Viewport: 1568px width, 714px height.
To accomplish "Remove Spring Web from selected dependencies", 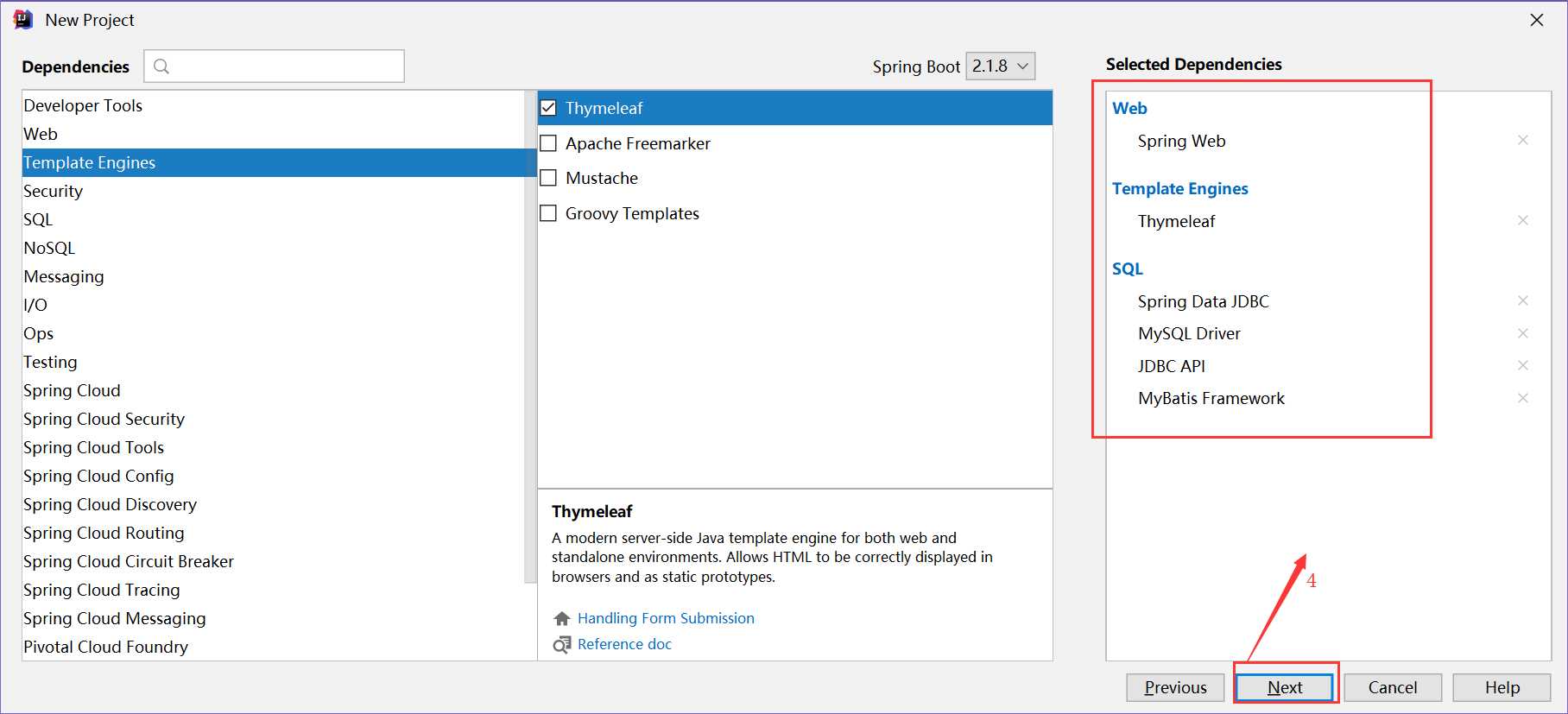I will 1523,140.
